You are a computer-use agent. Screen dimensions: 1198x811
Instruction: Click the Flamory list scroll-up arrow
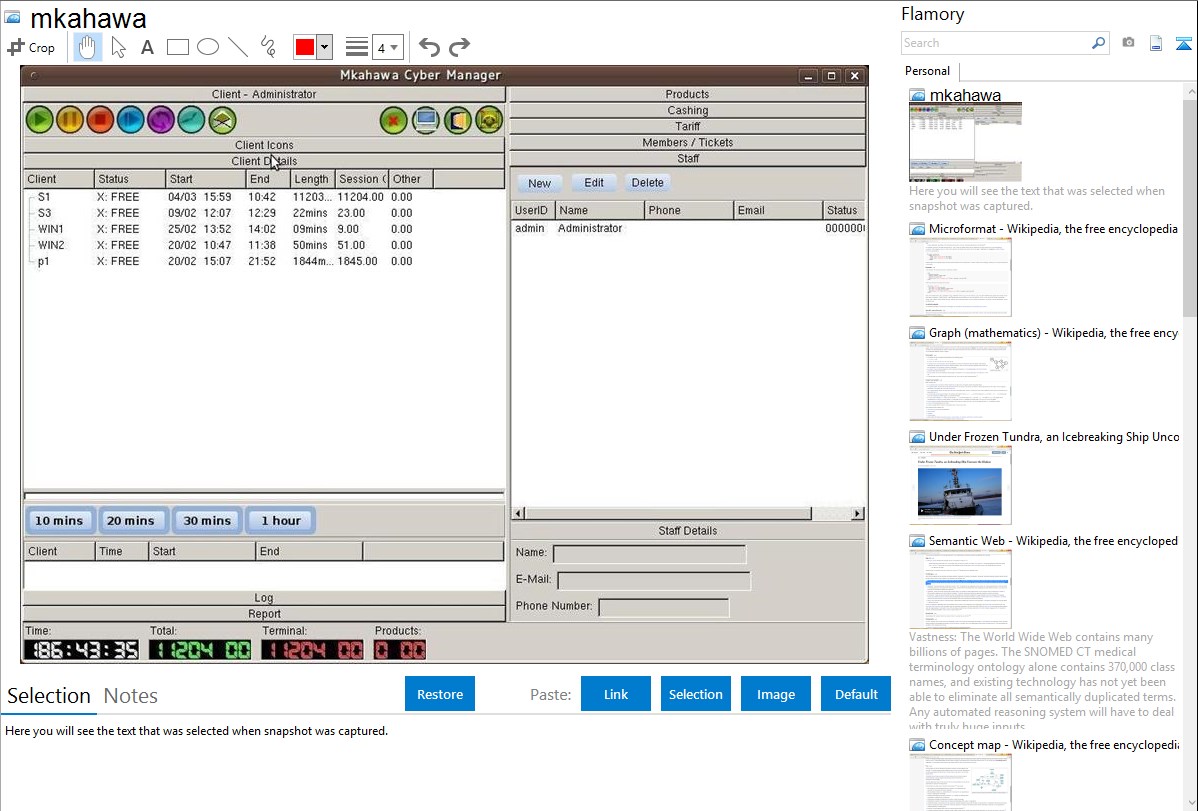pyautogui.click(x=1190, y=91)
